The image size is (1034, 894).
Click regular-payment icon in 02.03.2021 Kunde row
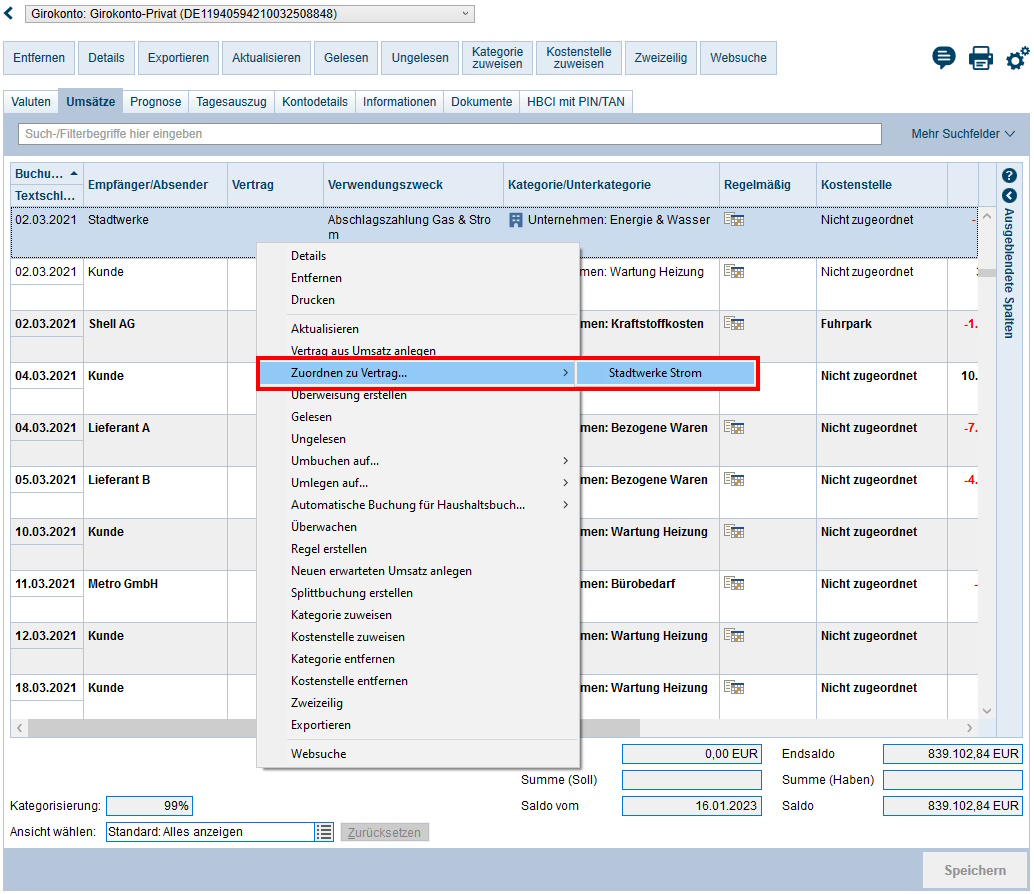(734, 272)
